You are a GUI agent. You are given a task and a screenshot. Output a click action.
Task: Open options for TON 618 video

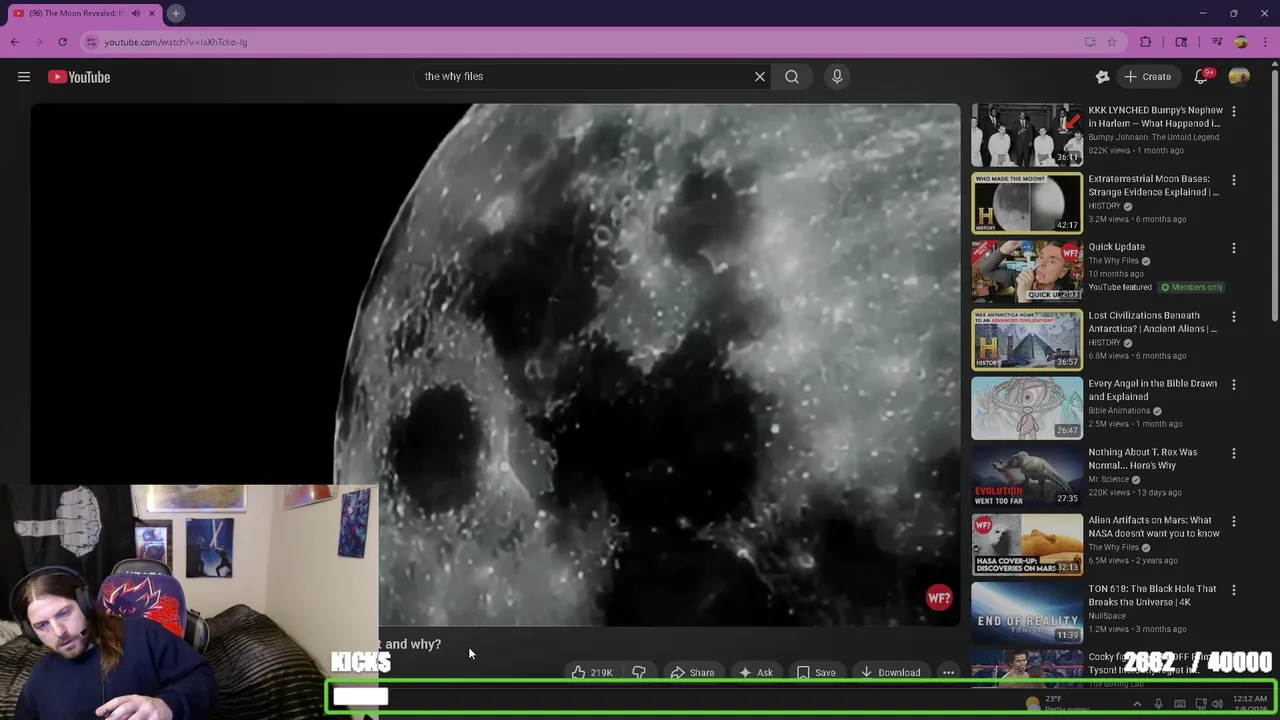[1233, 590]
